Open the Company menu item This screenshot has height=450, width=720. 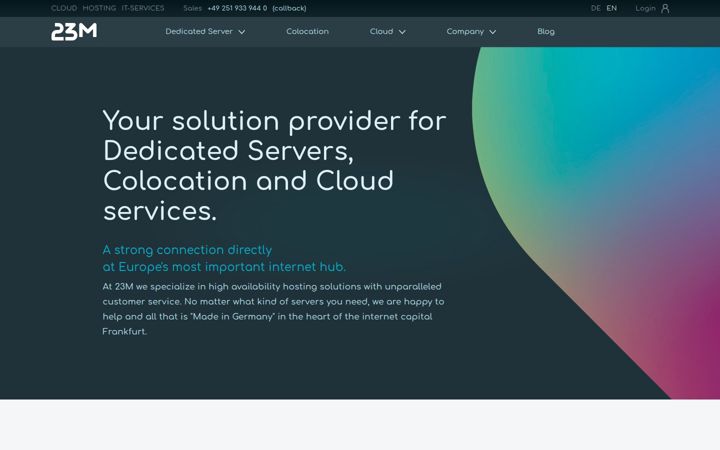point(465,31)
